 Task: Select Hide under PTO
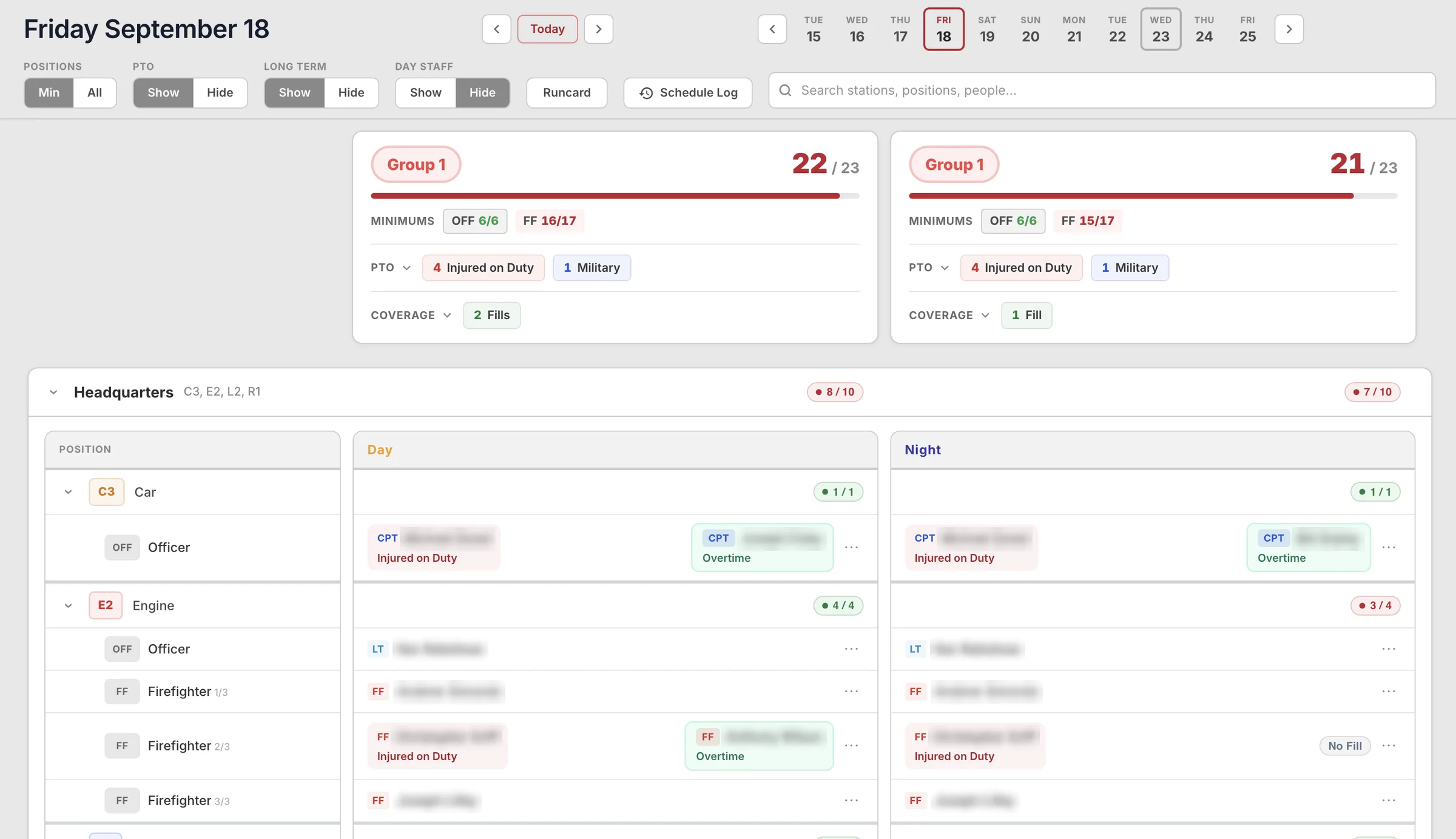coord(220,93)
